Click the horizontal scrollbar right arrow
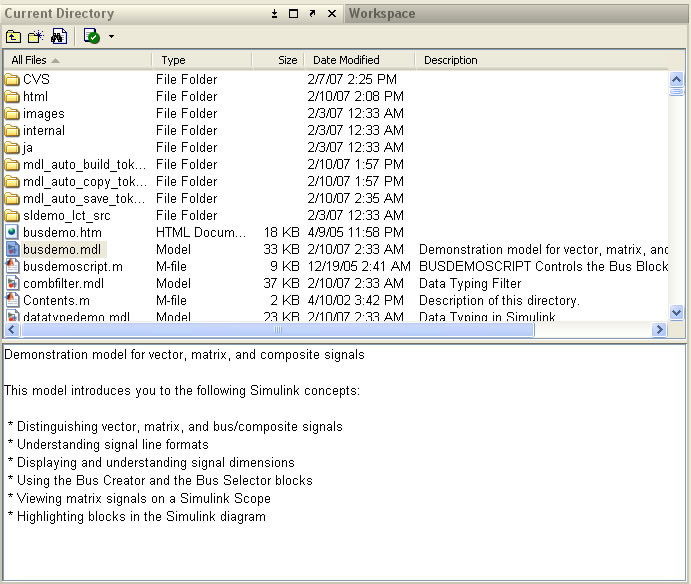The height and width of the screenshot is (584, 691). coord(659,329)
